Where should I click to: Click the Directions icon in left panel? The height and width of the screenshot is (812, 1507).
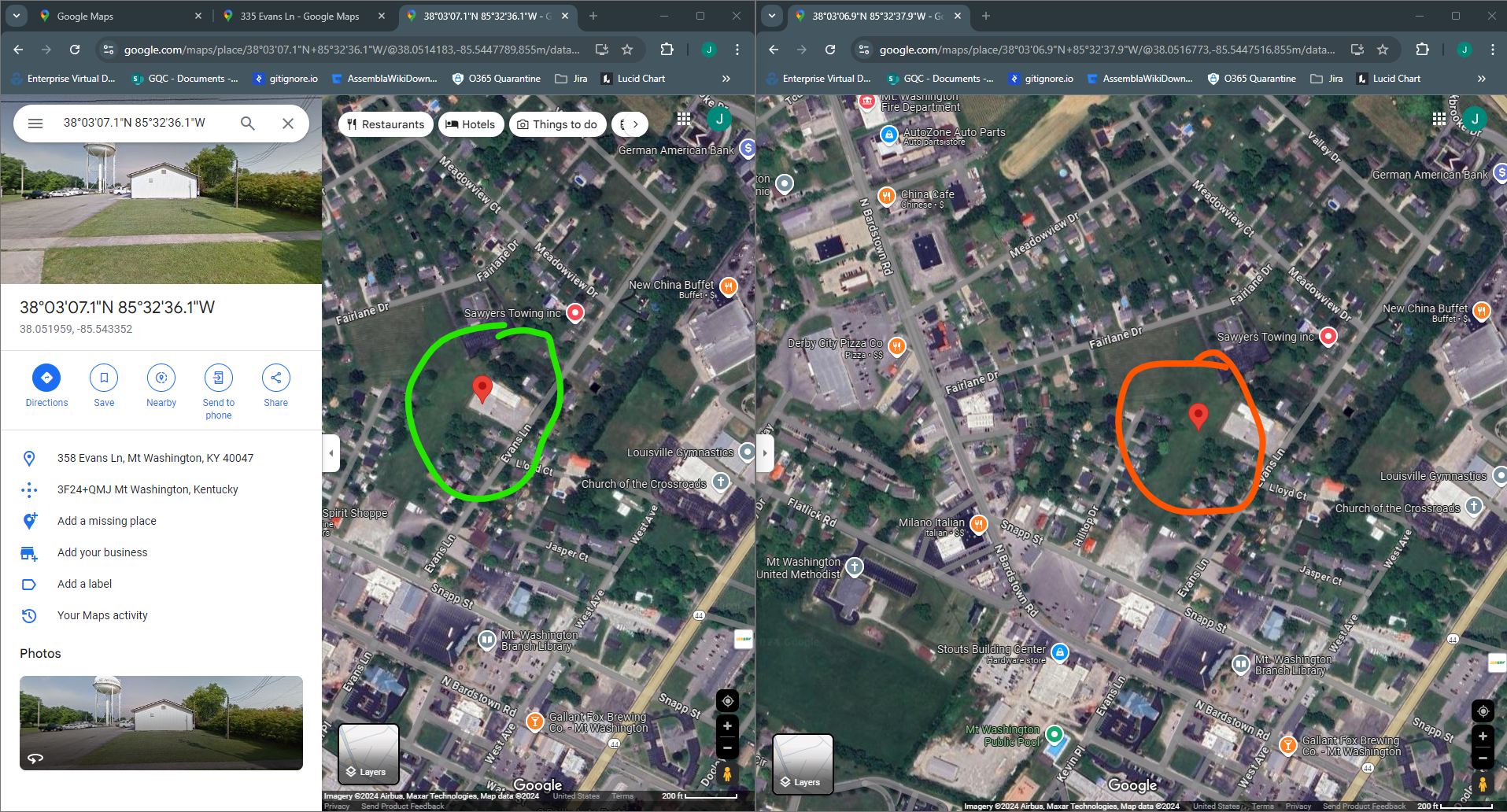[x=46, y=378]
